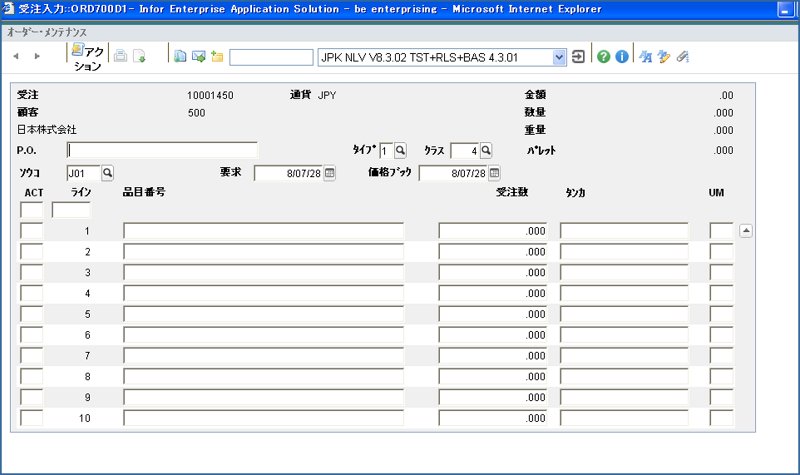
Task: Click the ACT field on line 7
Action: click(32, 356)
